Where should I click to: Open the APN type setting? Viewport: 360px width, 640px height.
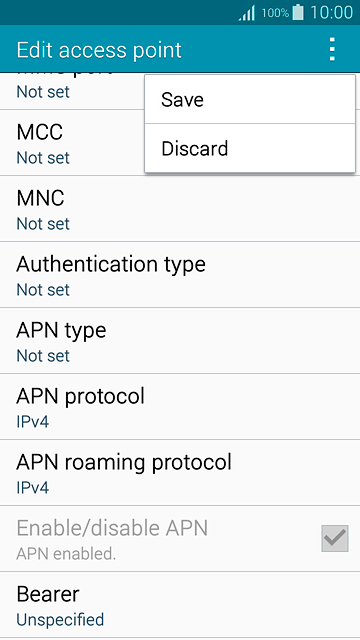180,341
